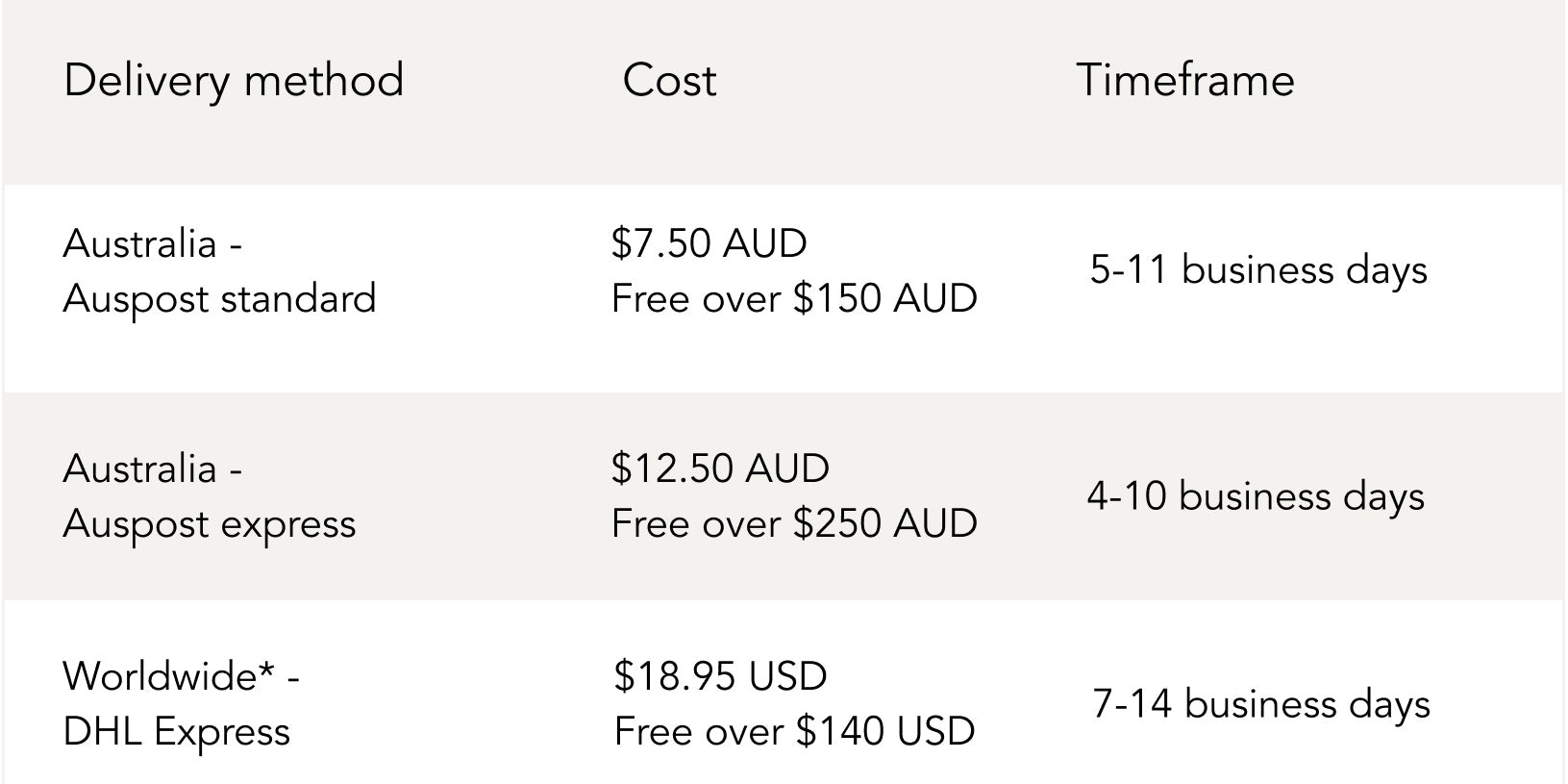Select the $250 AUD threshold amount
The image size is (1568, 784).
click(x=885, y=524)
